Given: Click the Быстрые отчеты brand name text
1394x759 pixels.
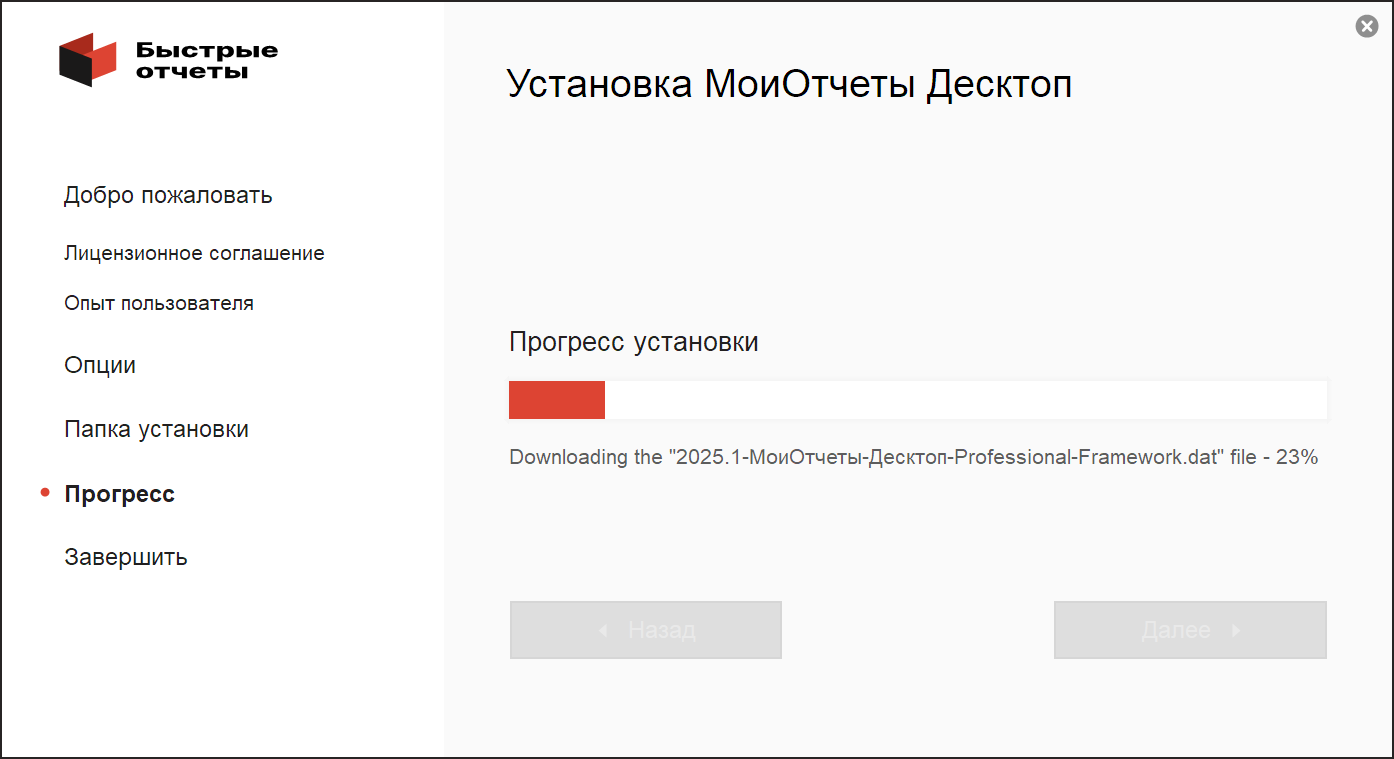Looking at the screenshot, I should (206, 60).
